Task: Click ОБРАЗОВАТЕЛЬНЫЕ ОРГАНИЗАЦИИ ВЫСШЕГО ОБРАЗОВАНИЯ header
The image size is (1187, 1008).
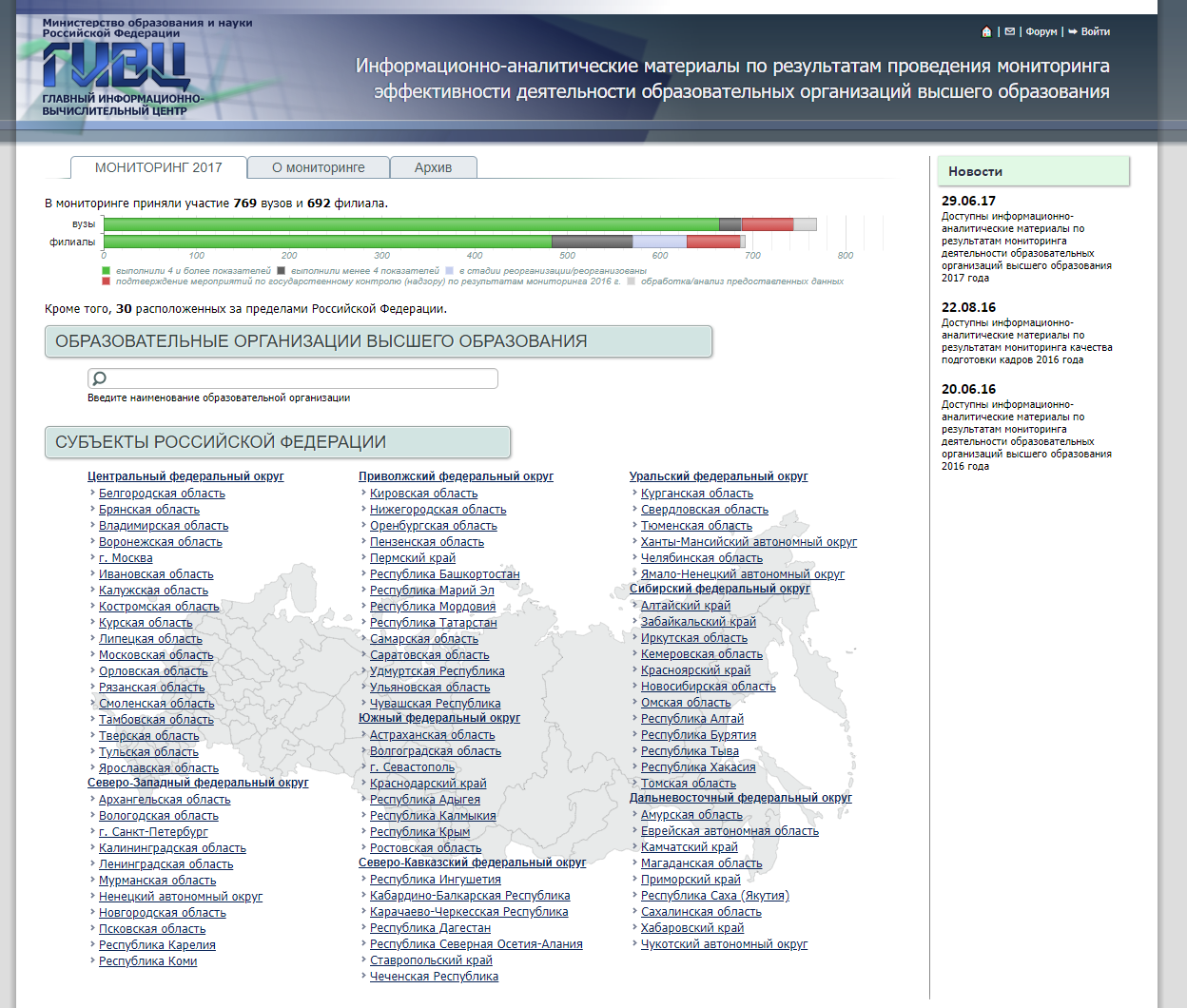Action: tap(379, 341)
